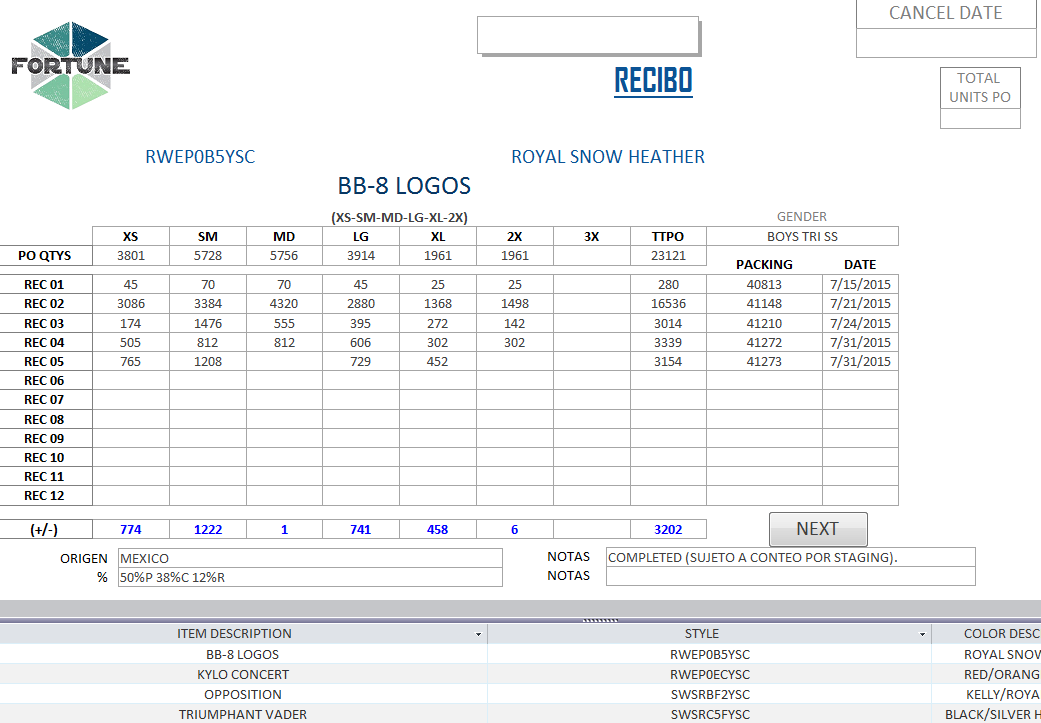Click the first NOTAS field with COMPLETED
1041x723 pixels.
791,558
